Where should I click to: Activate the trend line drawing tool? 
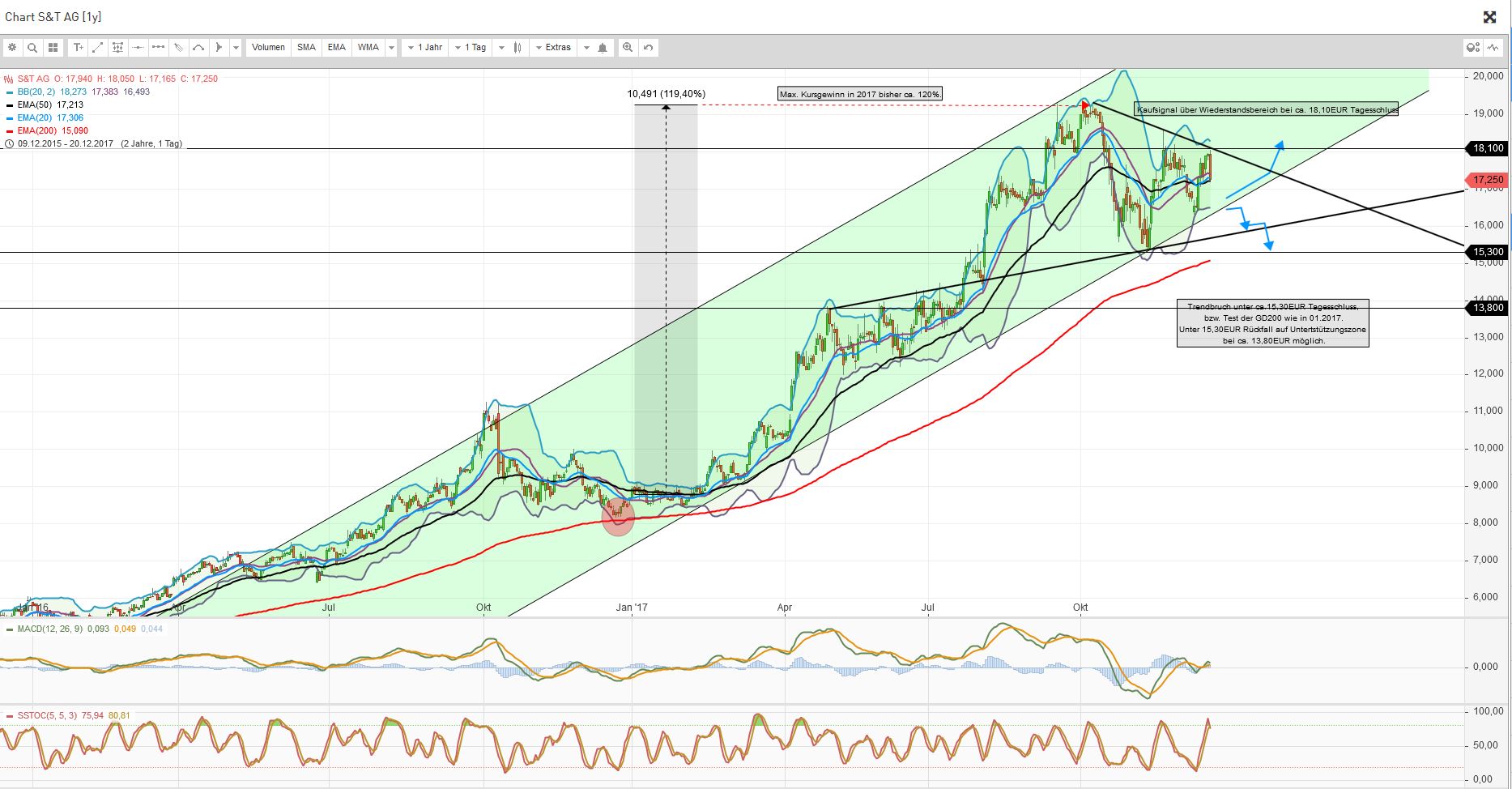(x=98, y=47)
